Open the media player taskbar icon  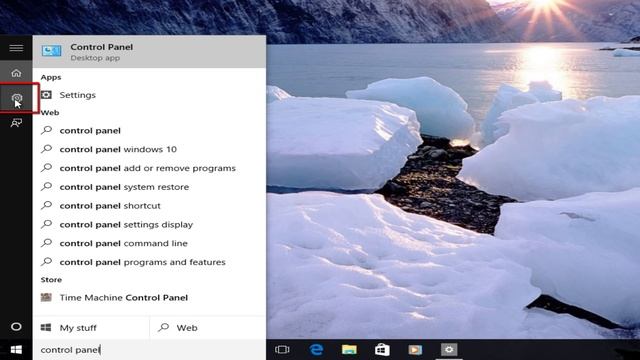[415, 350]
